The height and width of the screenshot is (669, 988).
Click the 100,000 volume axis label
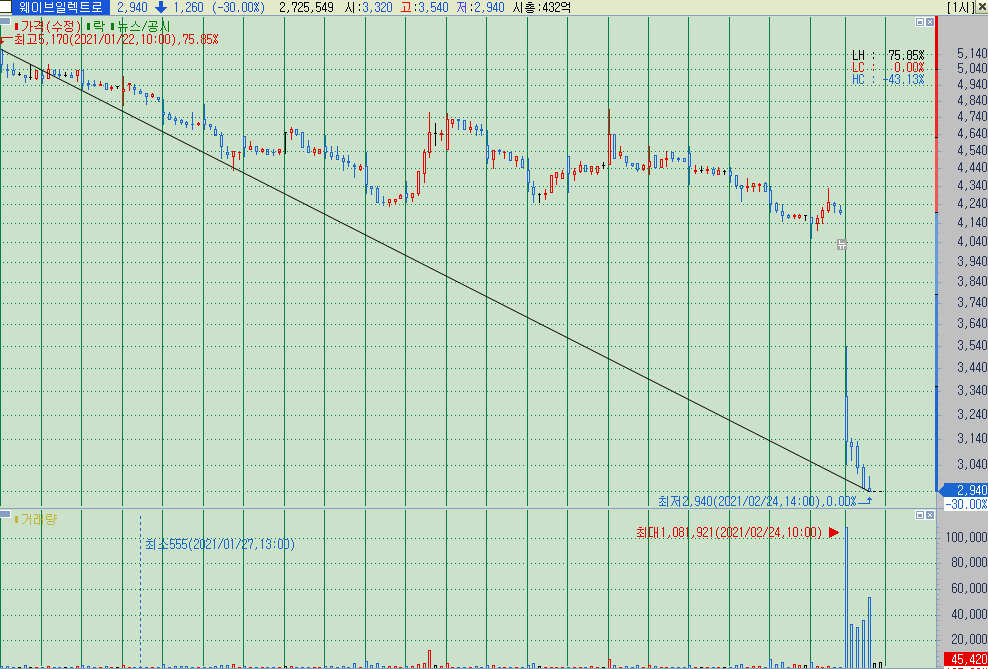[968, 537]
